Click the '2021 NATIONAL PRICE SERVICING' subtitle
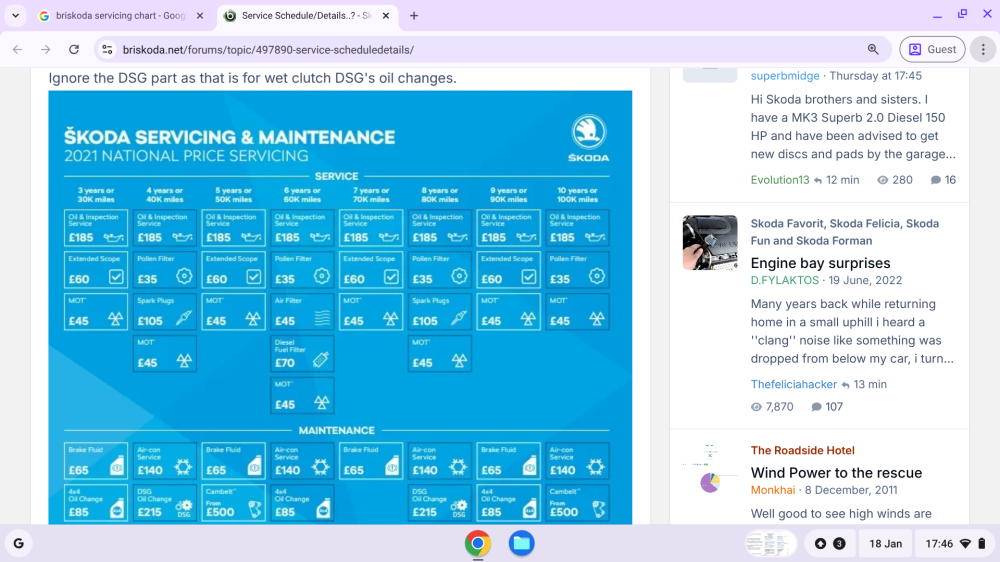 coord(186,156)
